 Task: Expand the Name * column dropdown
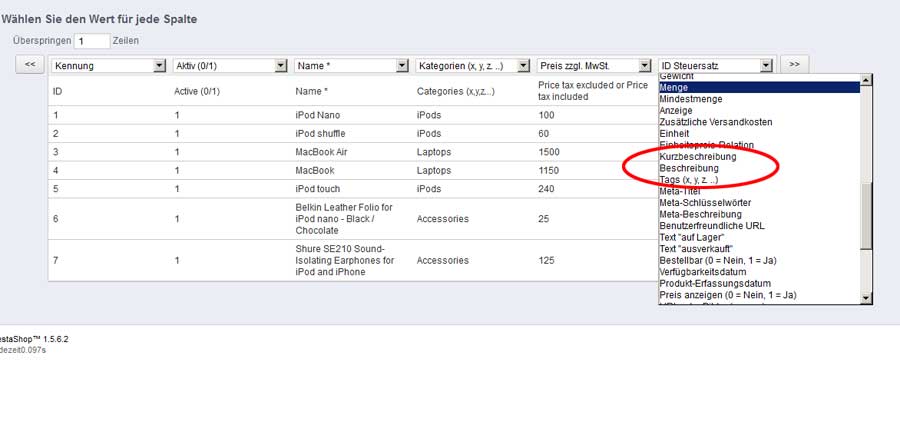[351, 65]
